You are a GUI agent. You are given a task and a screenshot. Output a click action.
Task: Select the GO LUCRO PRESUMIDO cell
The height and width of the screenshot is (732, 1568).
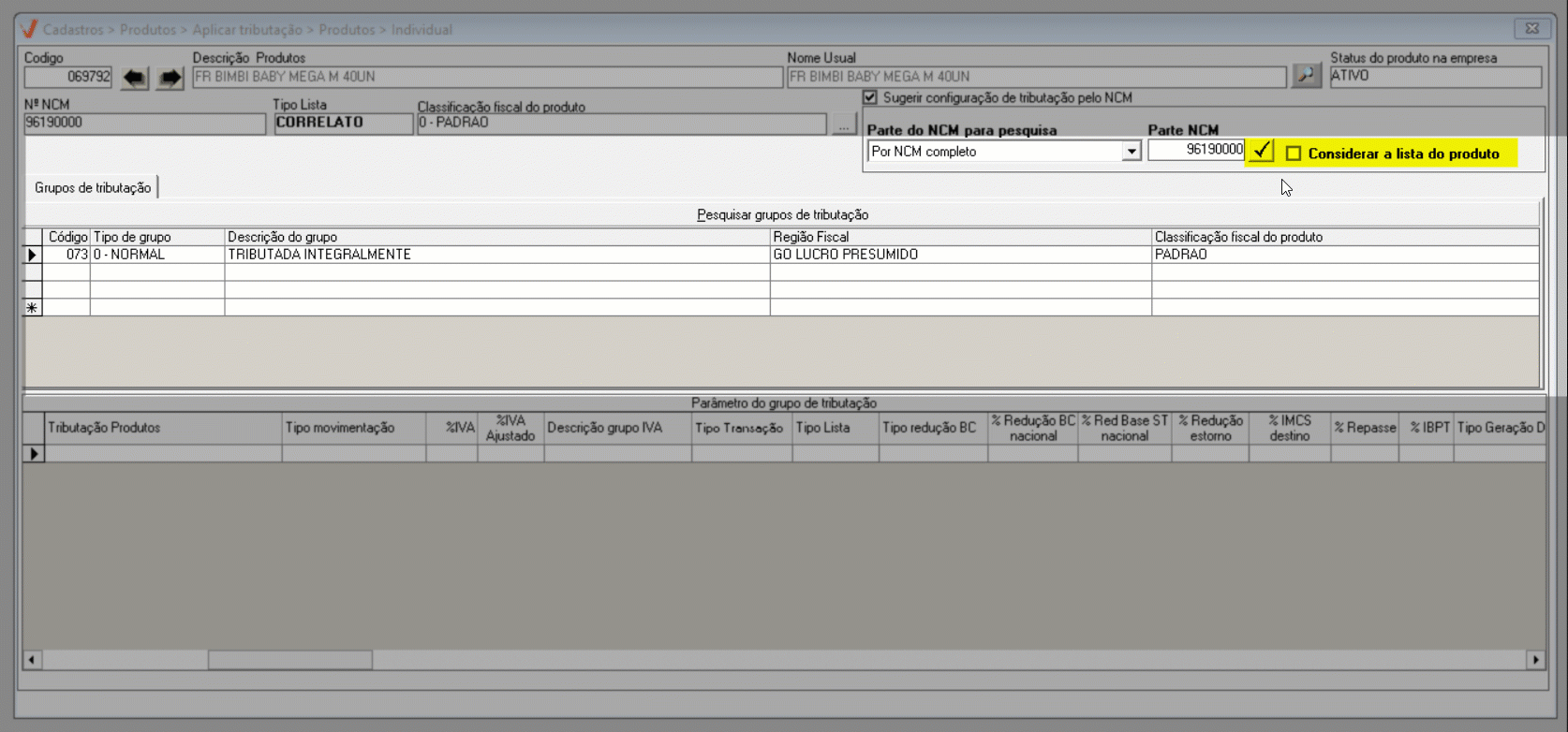(x=961, y=255)
